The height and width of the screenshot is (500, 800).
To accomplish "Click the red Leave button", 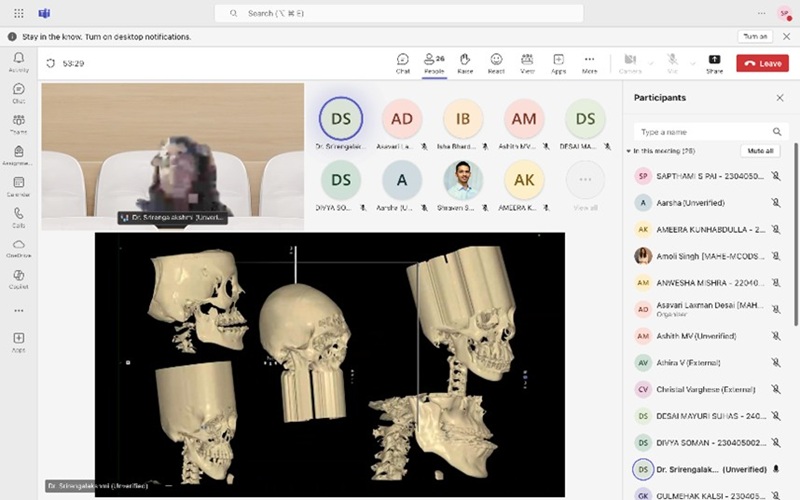I will (762, 63).
